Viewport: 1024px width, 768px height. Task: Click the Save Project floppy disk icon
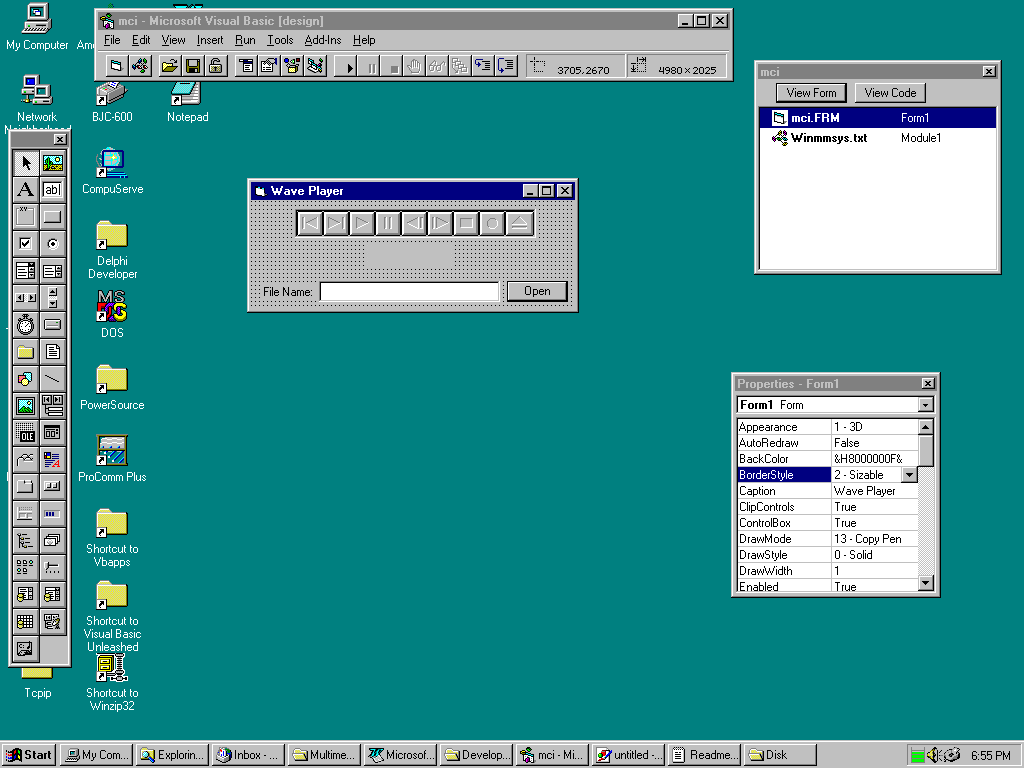click(x=192, y=66)
